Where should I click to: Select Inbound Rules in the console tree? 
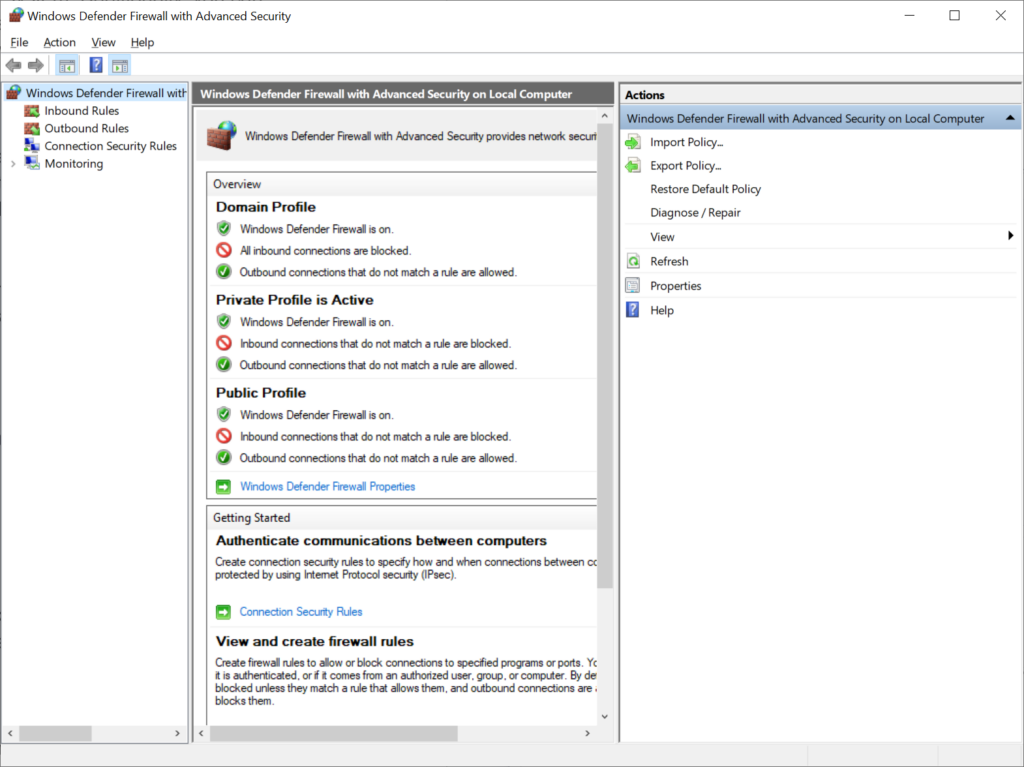pyautogui.click(x=81, y=110)
